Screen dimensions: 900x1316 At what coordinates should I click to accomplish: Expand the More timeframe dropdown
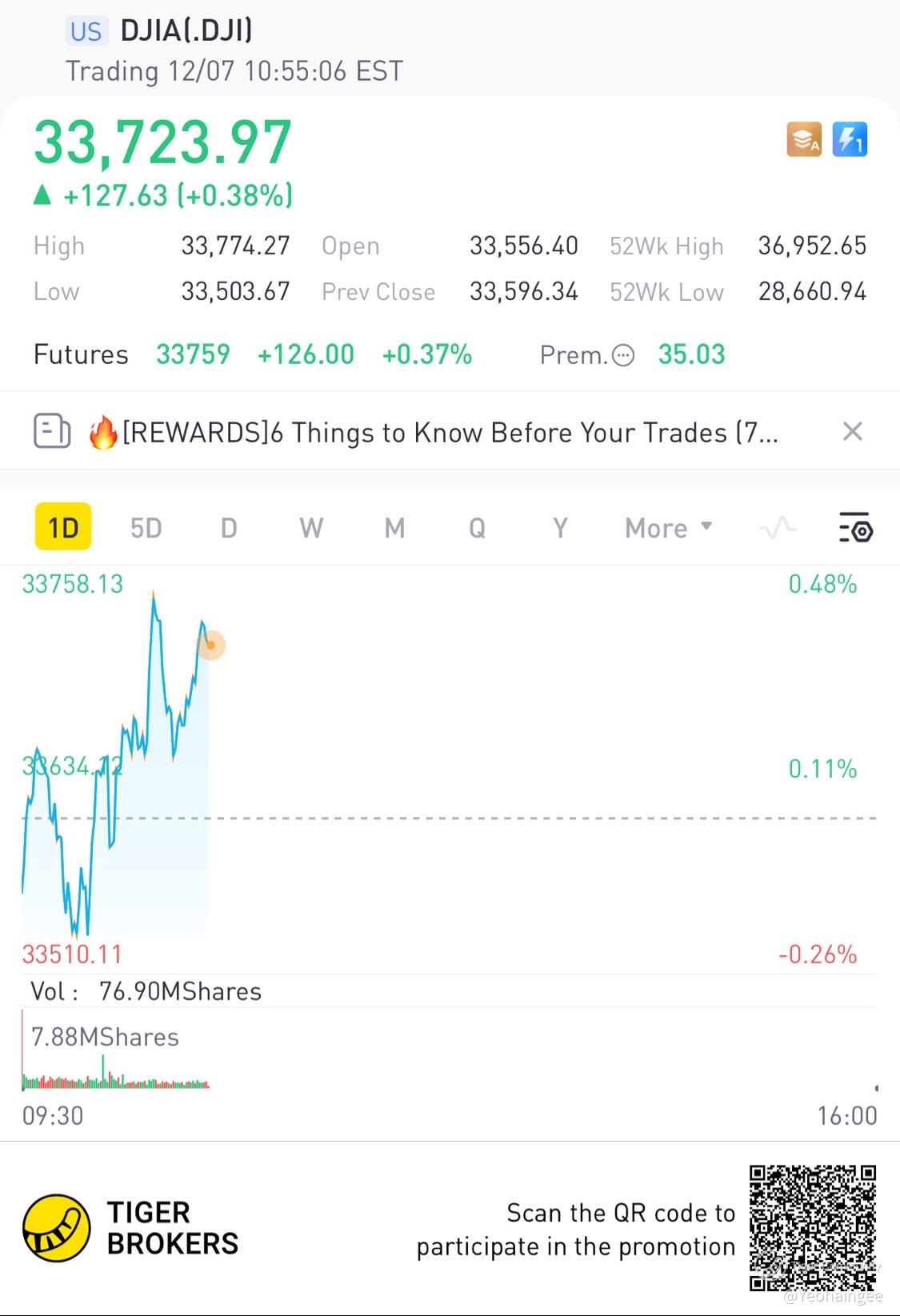pos(668,528)
